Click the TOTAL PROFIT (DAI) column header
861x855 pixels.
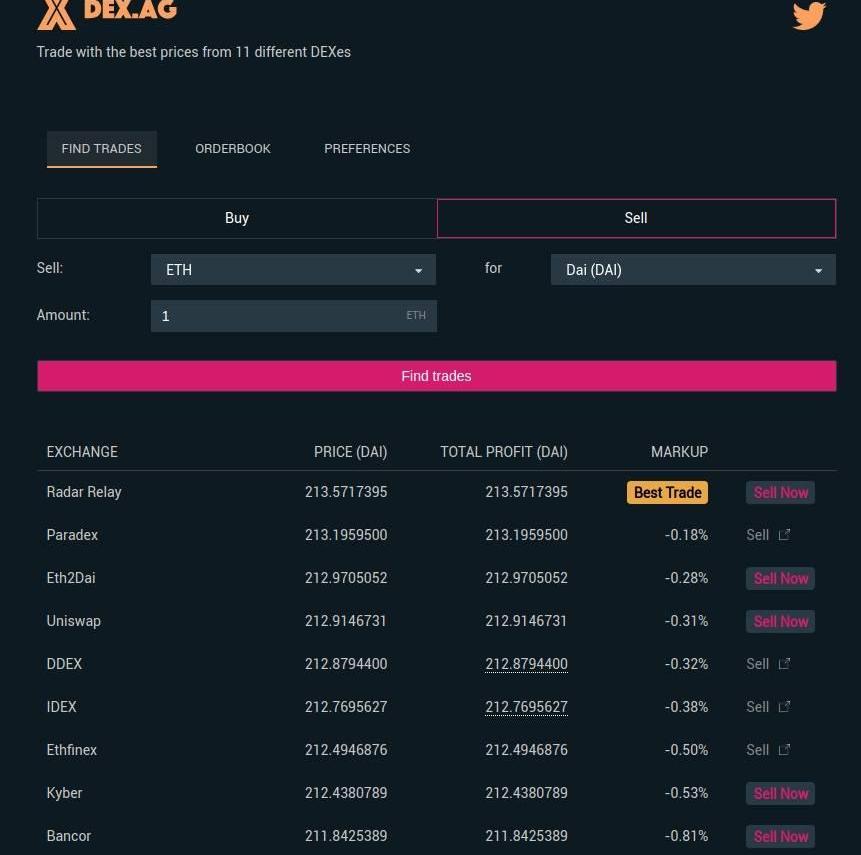504,452
